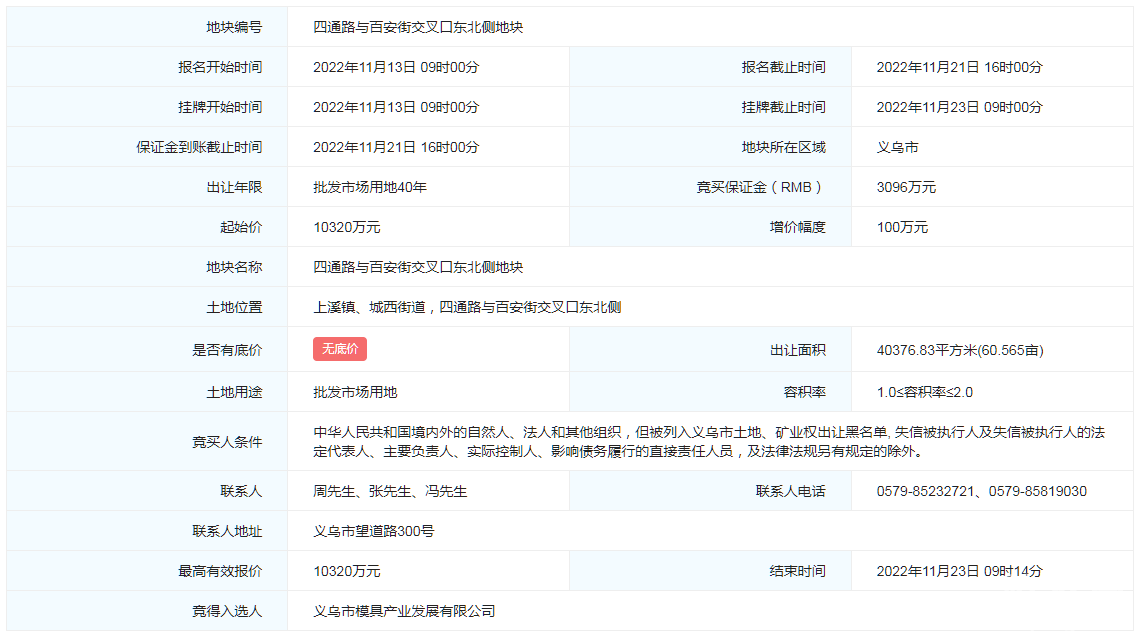The width and height of the screenshot is (1139, 639).
Task: Click the 义乌市望道路300号 address
Action: pos(374,531)
